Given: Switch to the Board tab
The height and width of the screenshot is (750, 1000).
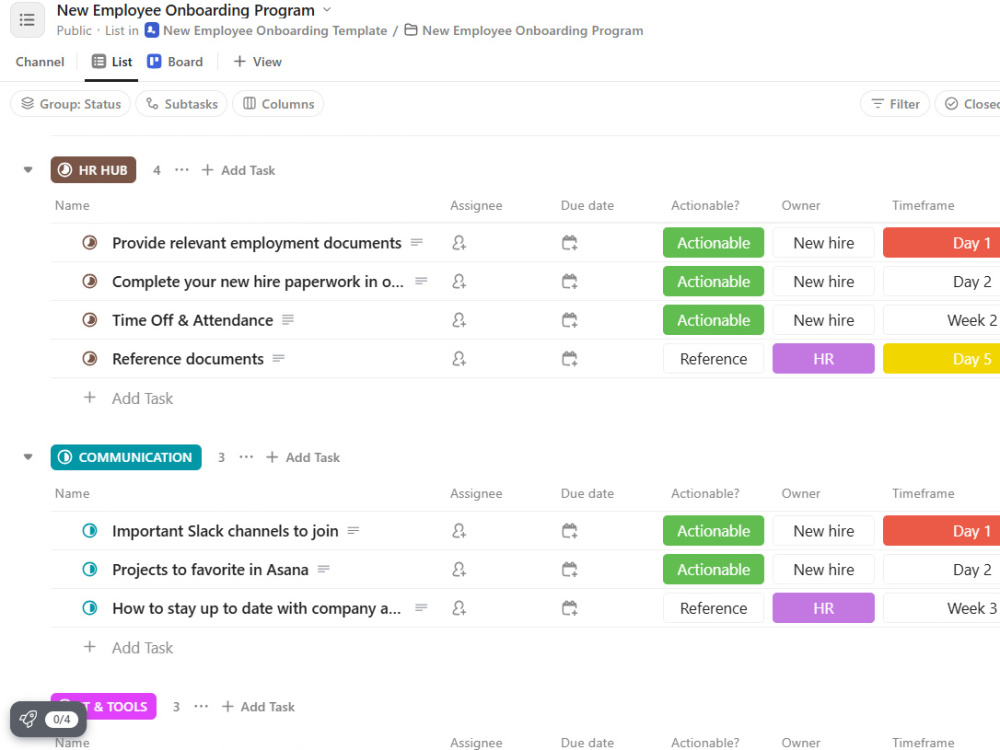Looking at the screenshot, I should pyautogui.click(x=175, y=62).
